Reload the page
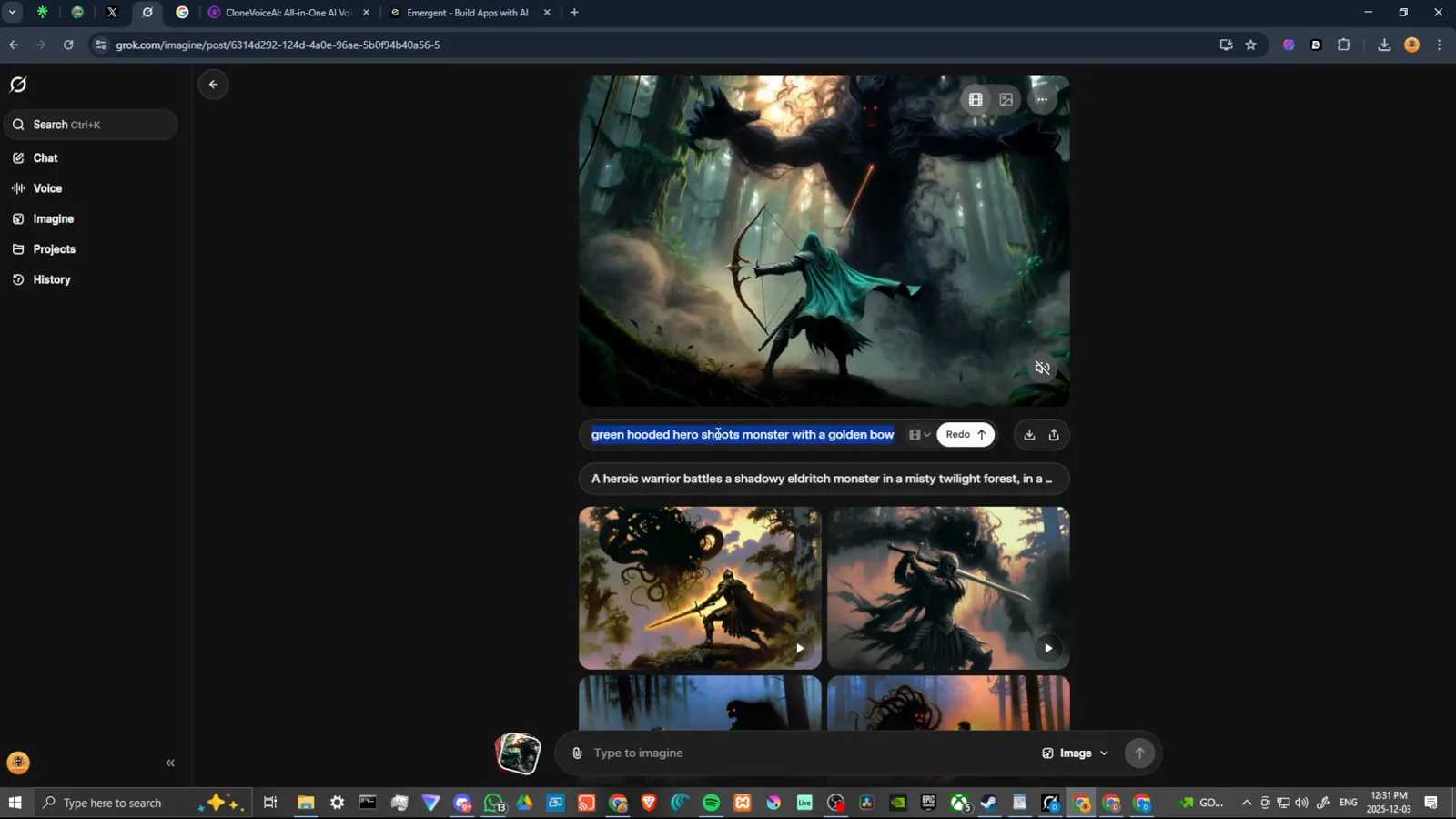Image resolution: width=1456 pixels, height=819 pixels. coord(68,45)
